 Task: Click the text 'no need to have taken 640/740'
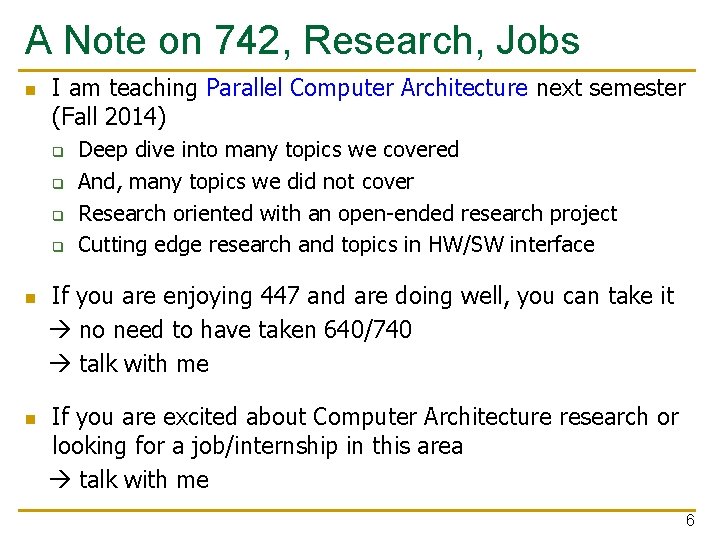point(246,330)
